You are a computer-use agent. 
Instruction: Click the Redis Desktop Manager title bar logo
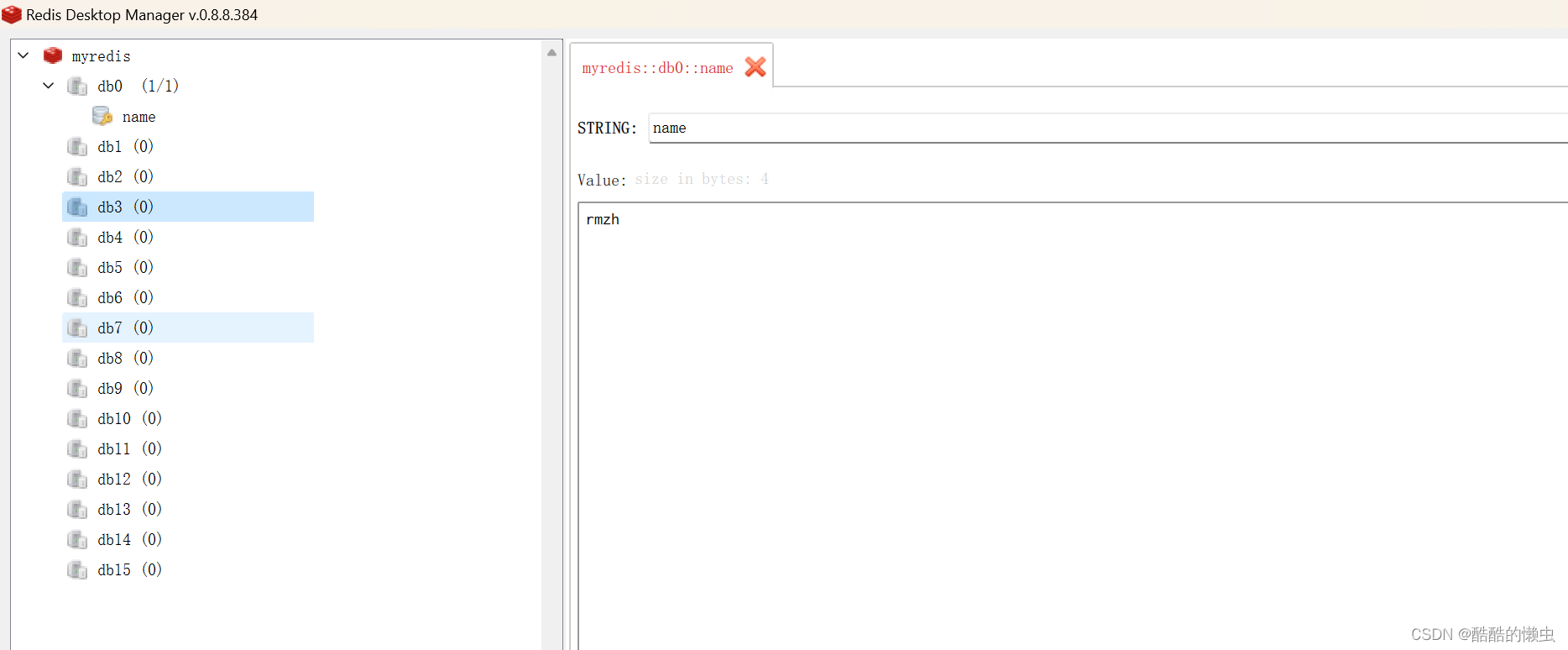(12, 14)
